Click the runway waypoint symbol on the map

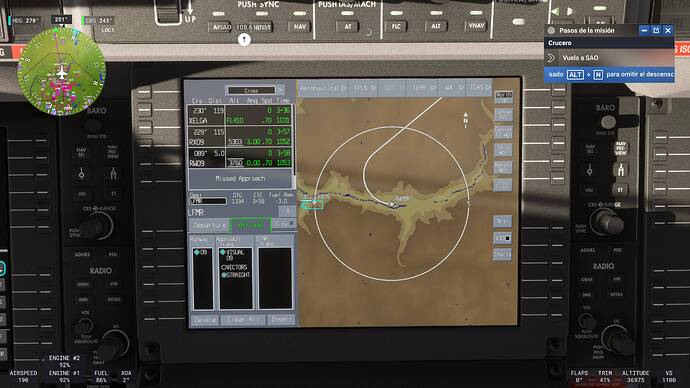[395, 205]
